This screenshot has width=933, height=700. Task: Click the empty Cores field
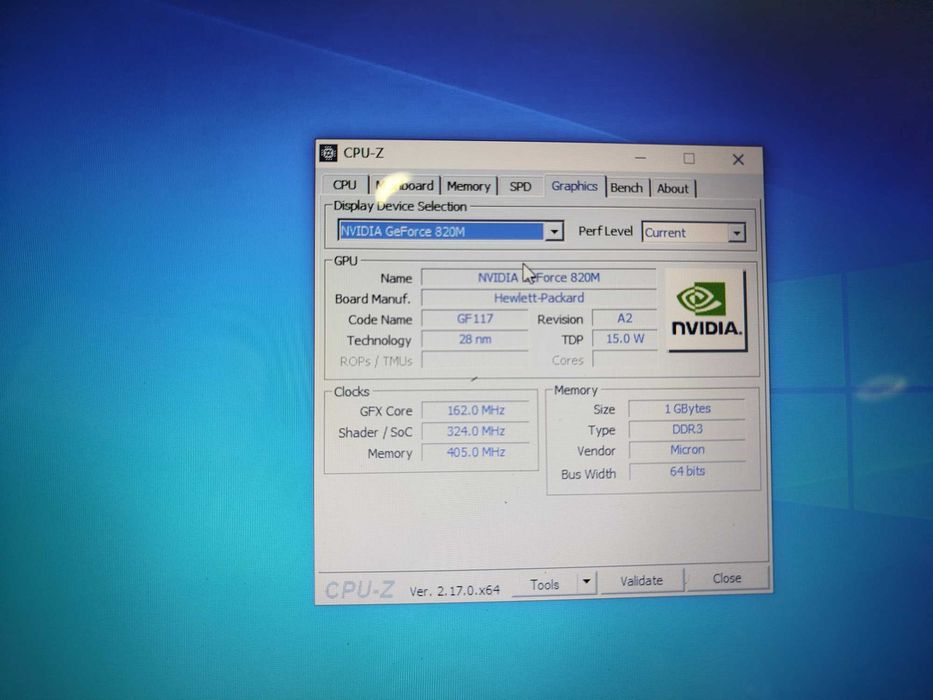[625, 360]
